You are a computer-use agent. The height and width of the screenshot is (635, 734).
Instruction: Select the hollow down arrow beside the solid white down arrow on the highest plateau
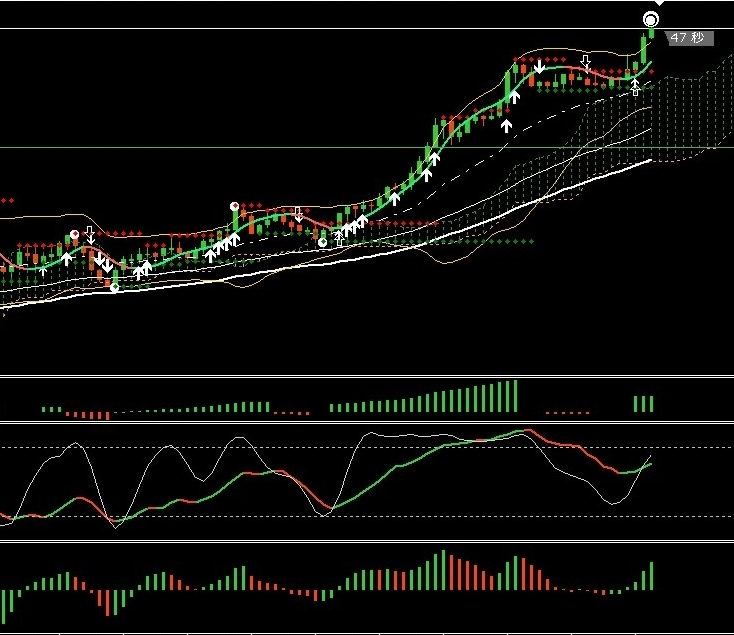tap(585, 62)
